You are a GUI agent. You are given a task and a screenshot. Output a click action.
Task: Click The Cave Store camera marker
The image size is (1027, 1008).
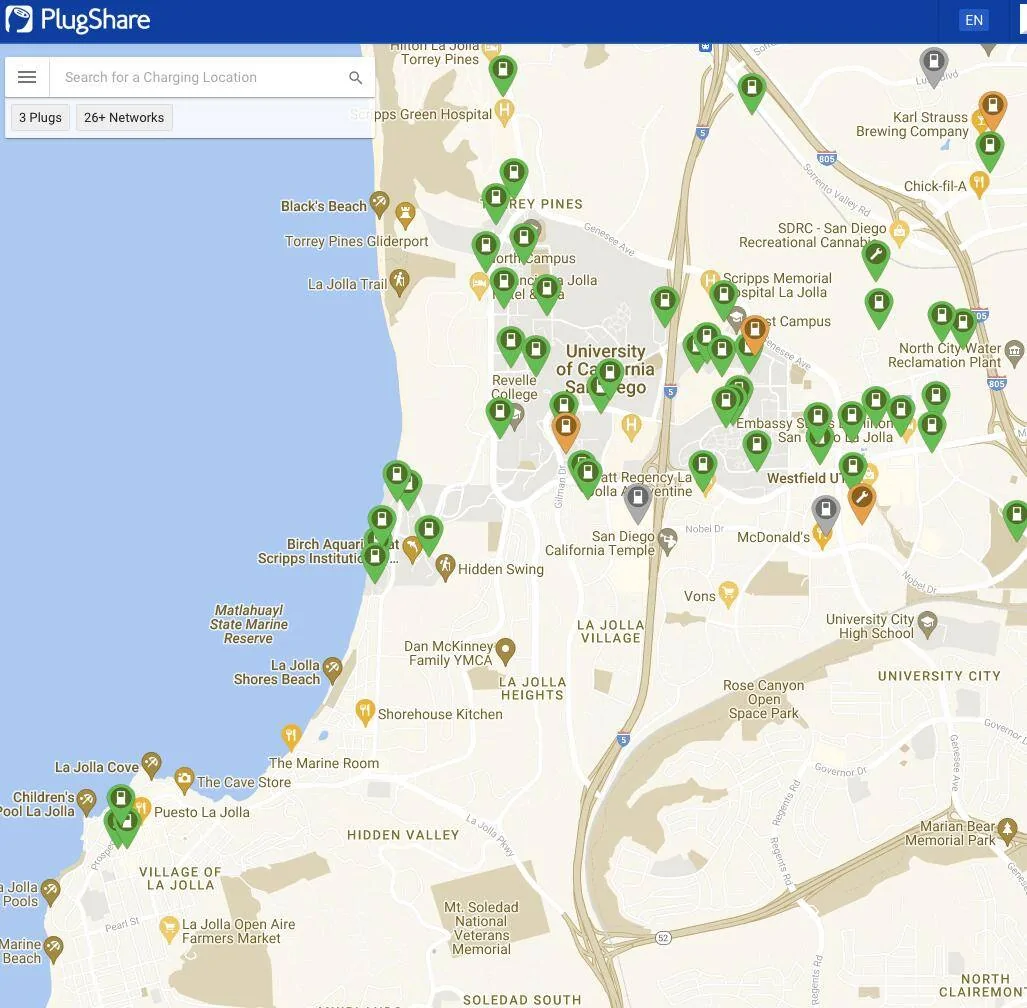184,779
